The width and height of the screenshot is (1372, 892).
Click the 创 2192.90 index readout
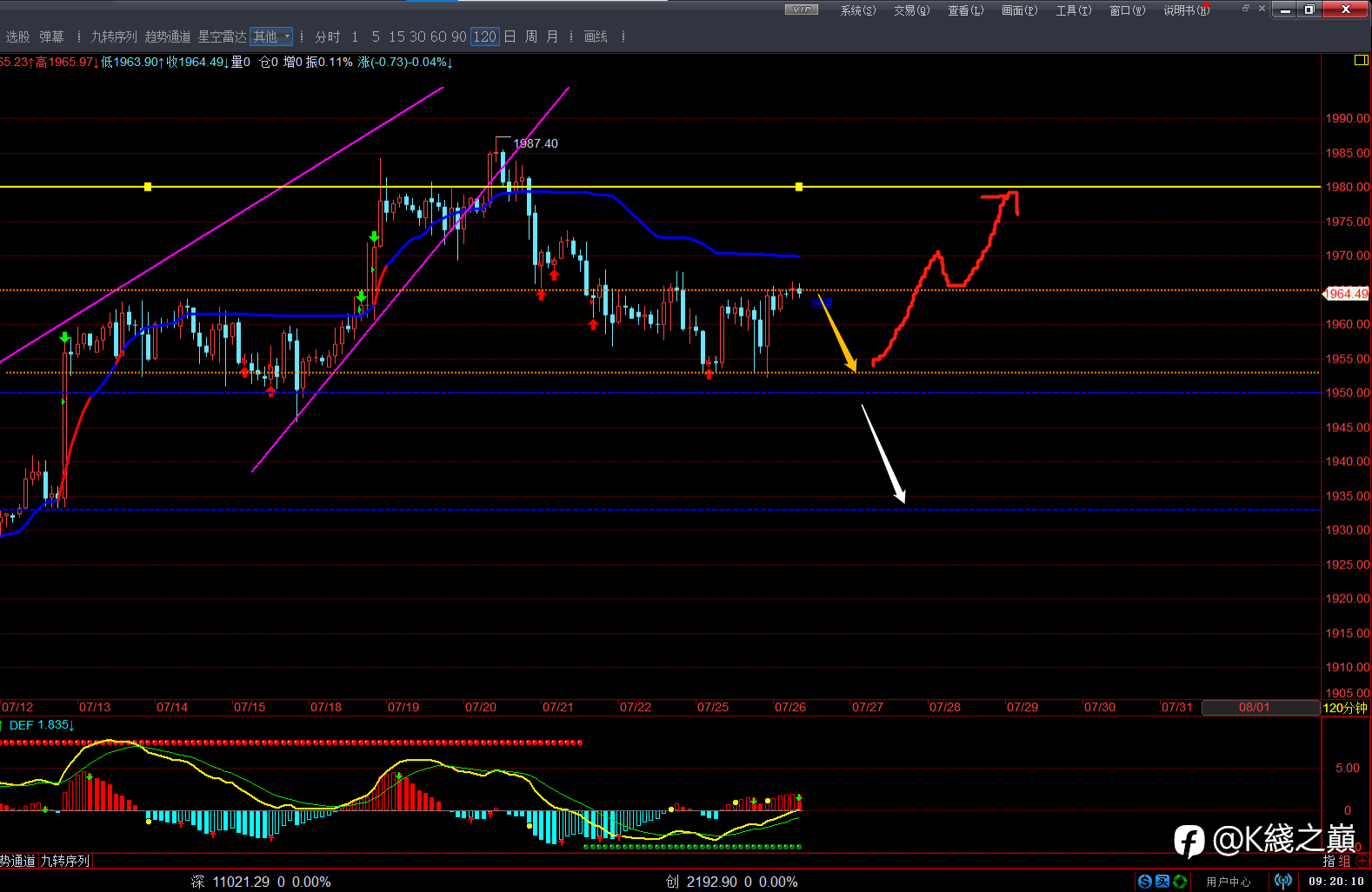click(732, 882)
